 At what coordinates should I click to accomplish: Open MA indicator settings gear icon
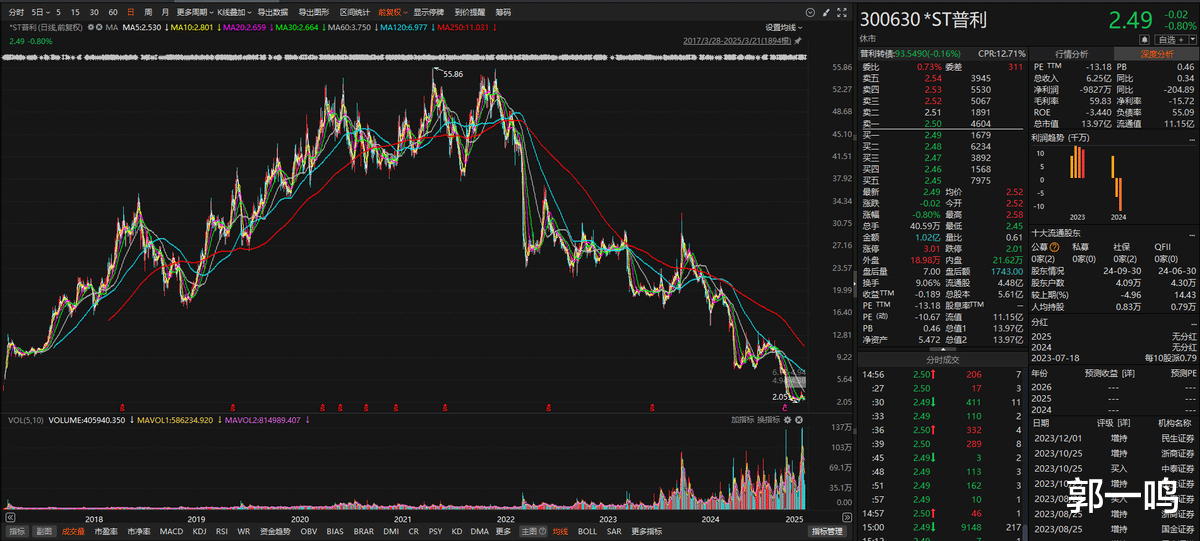point(90,27)
